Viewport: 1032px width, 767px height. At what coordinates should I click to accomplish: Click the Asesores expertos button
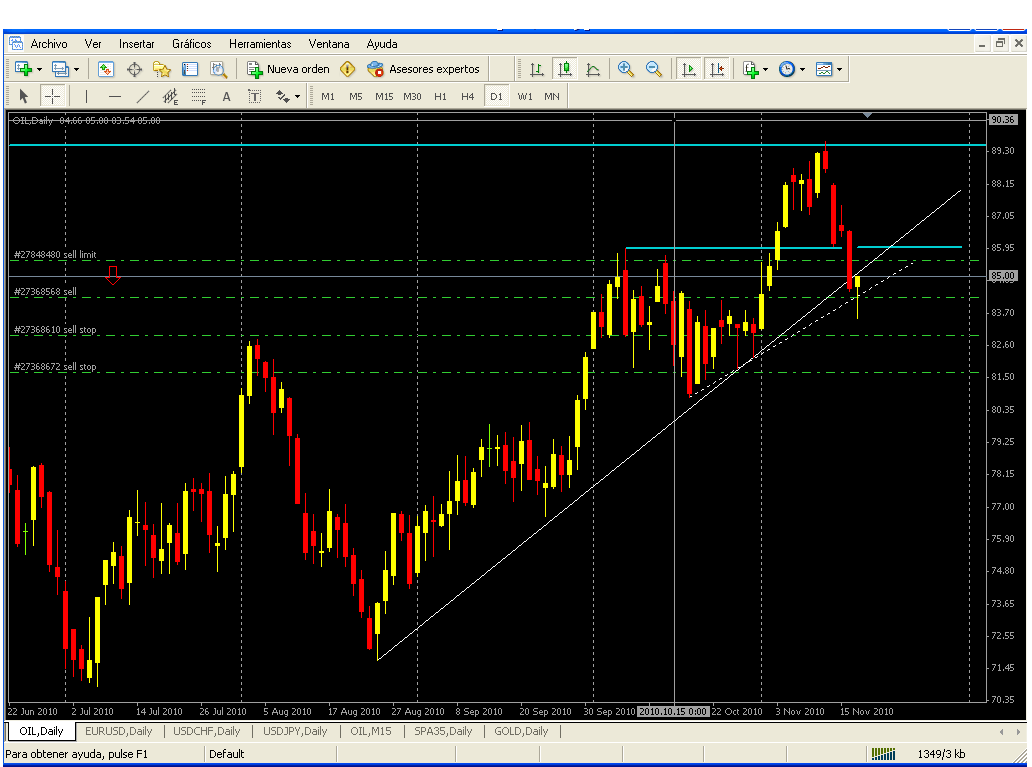point(423,69)
